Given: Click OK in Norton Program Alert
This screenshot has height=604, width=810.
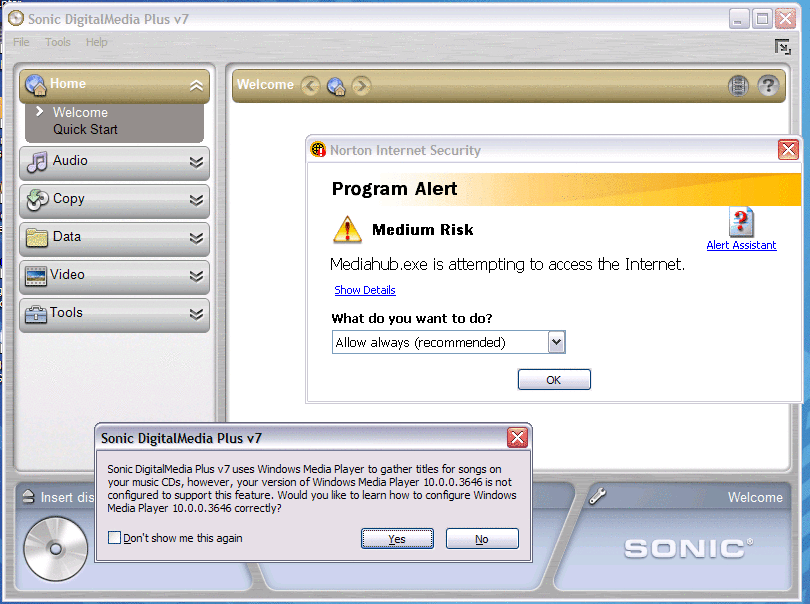Looking at the screenshot, I should tap(554, 380).
